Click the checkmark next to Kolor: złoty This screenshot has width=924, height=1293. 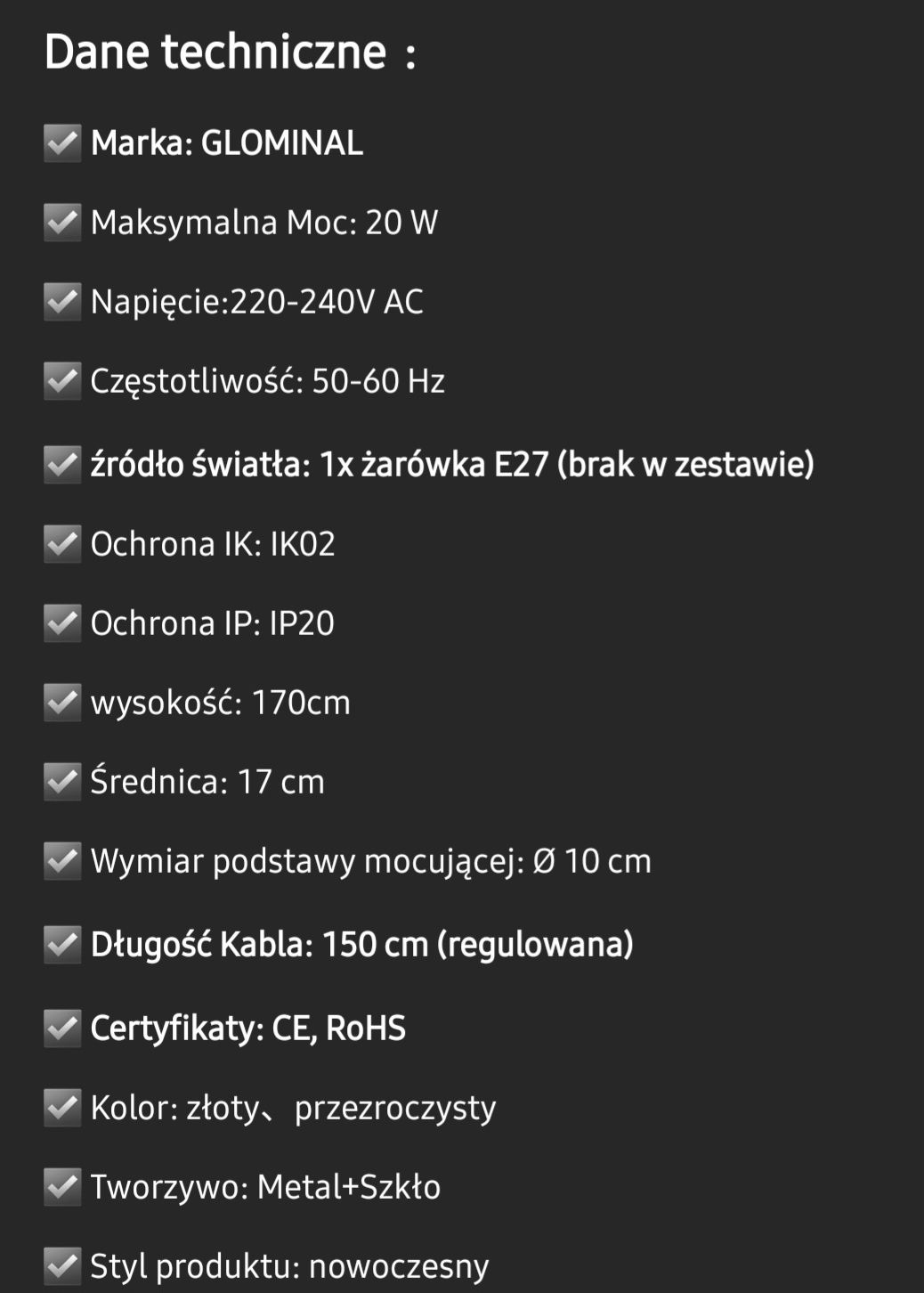pos(62,1108)
